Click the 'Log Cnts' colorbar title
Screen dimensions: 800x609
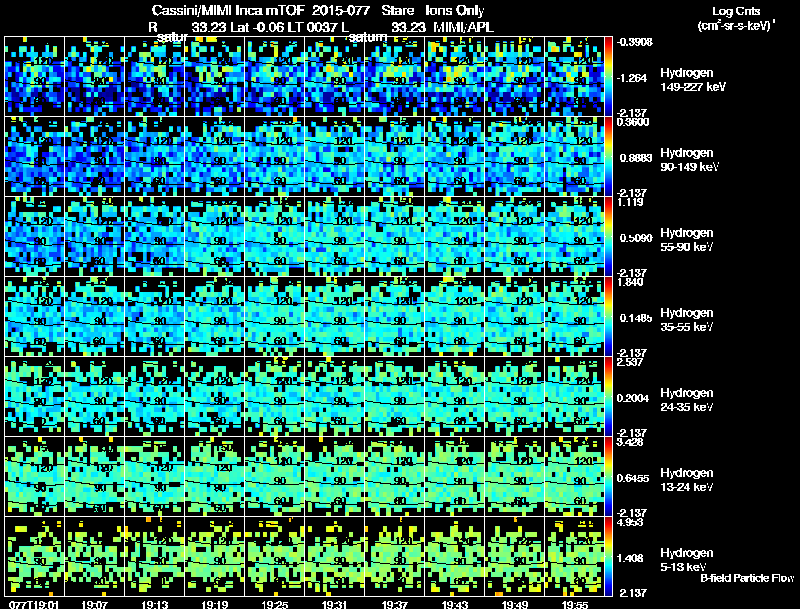(x=736, y=11)
